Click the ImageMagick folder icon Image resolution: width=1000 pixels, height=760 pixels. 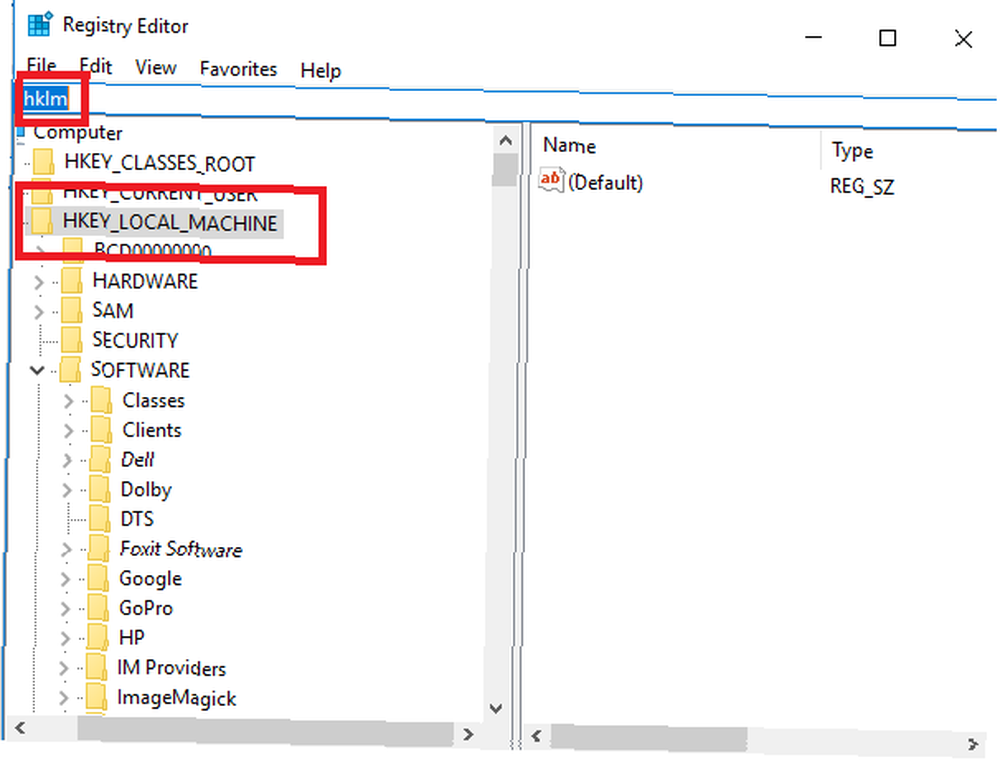point(96,697)
